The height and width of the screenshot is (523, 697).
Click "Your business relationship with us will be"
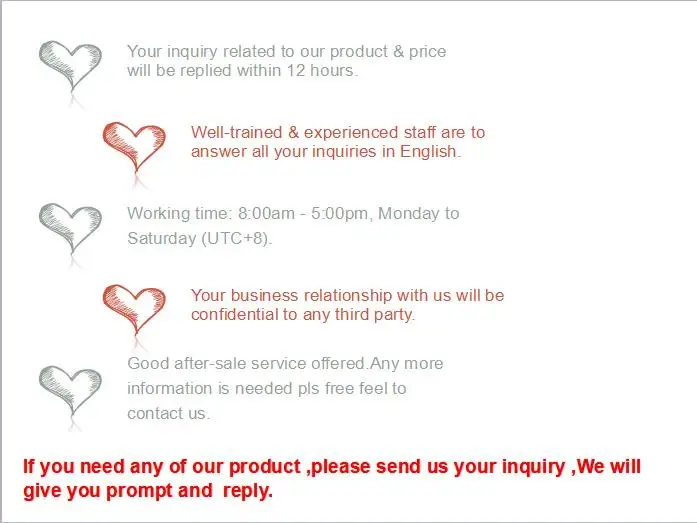point(347,295)
